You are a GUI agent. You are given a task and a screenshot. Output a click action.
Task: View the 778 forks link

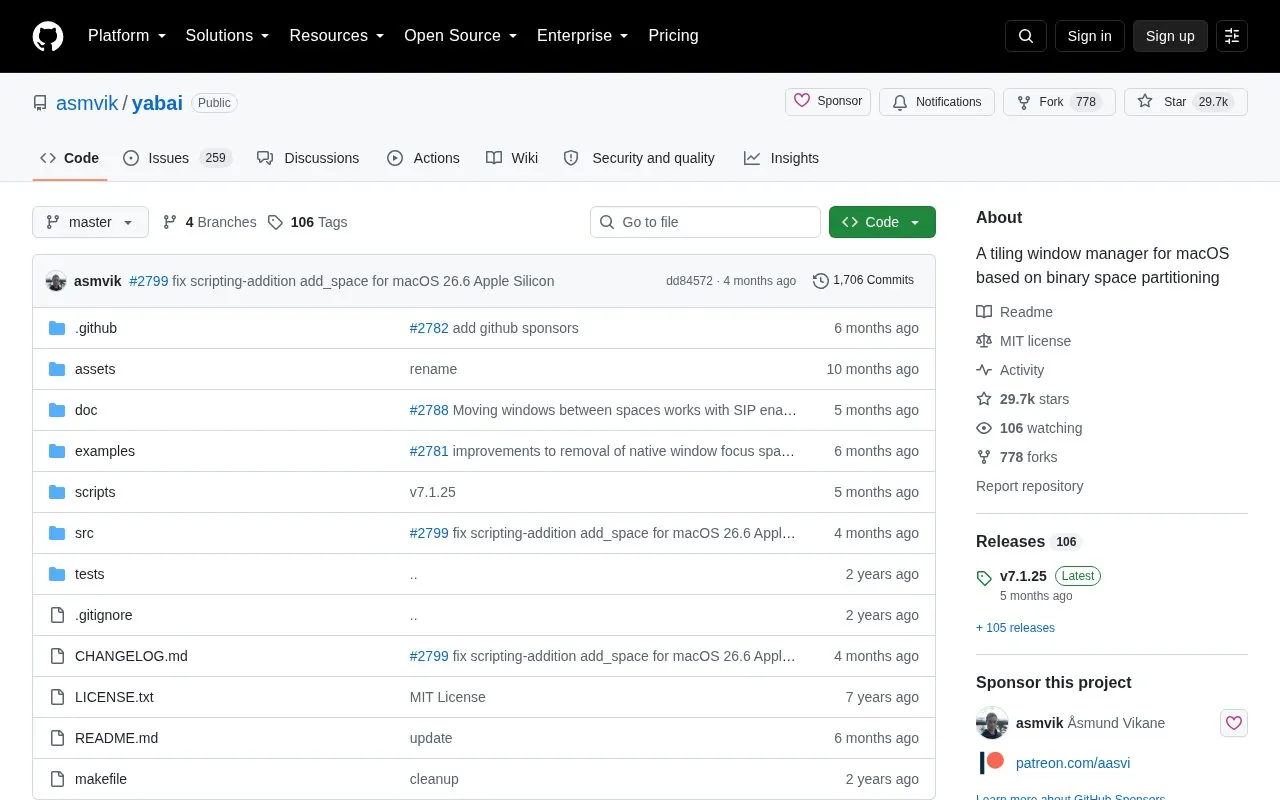tap(1016, 457)
